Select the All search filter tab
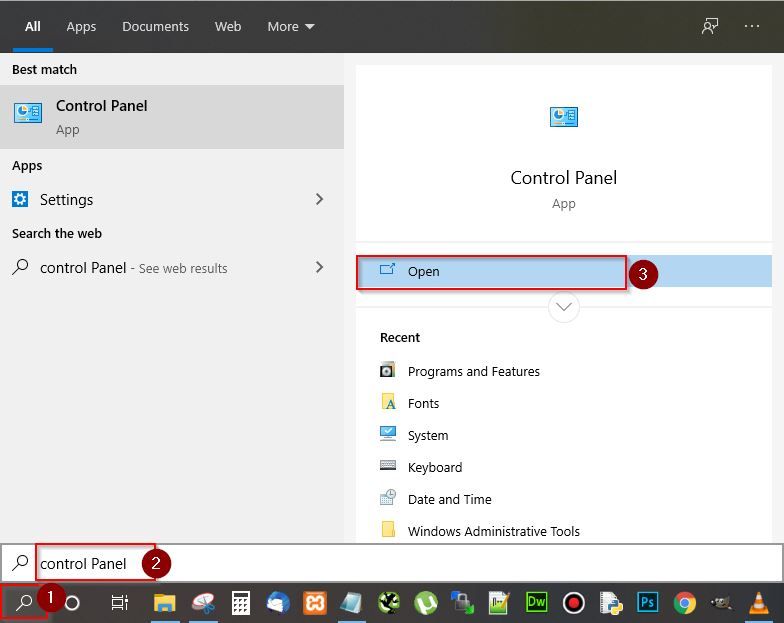This screenshot has height=623, width=784. click(32, 26)
